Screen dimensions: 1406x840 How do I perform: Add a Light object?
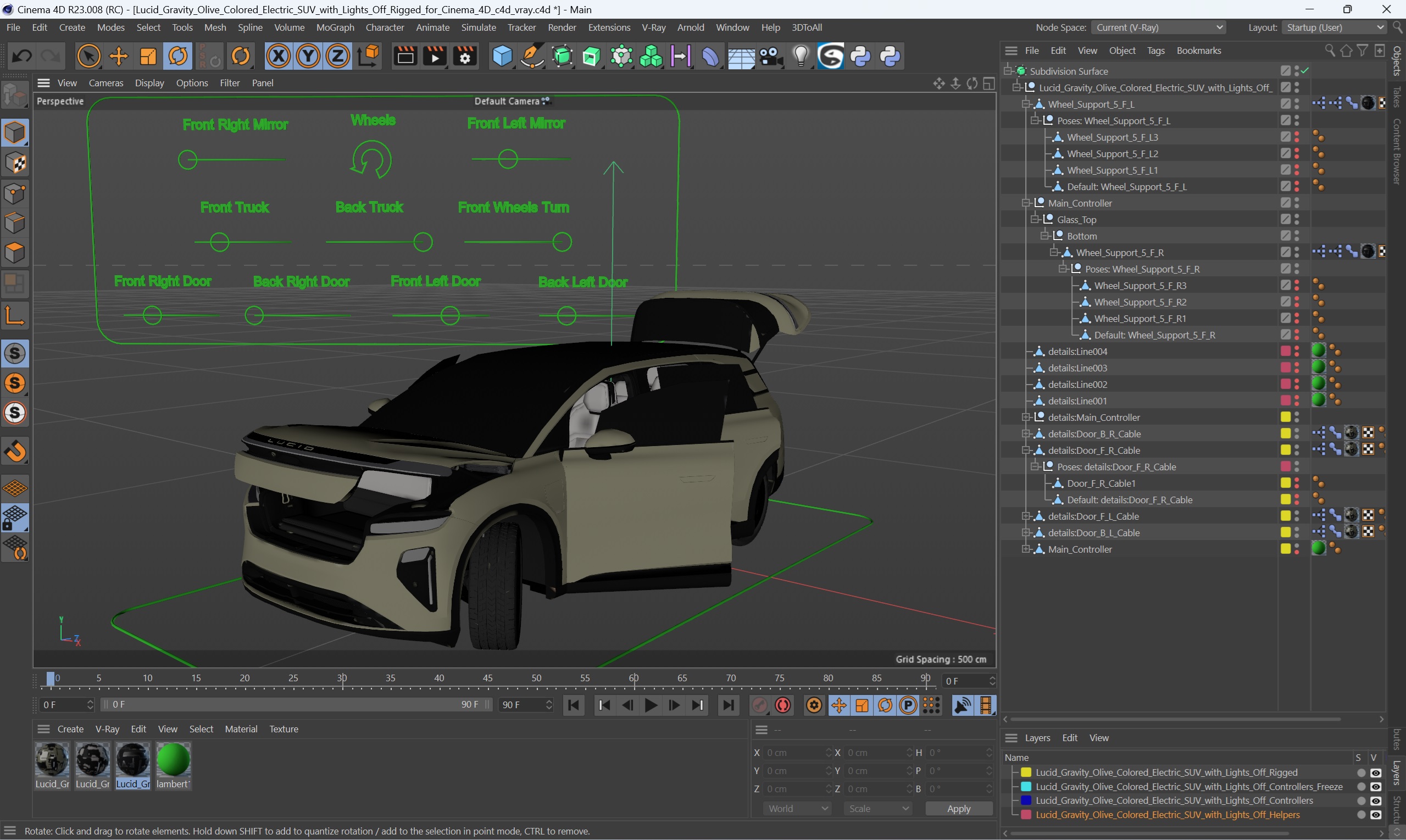pos(801,56)
